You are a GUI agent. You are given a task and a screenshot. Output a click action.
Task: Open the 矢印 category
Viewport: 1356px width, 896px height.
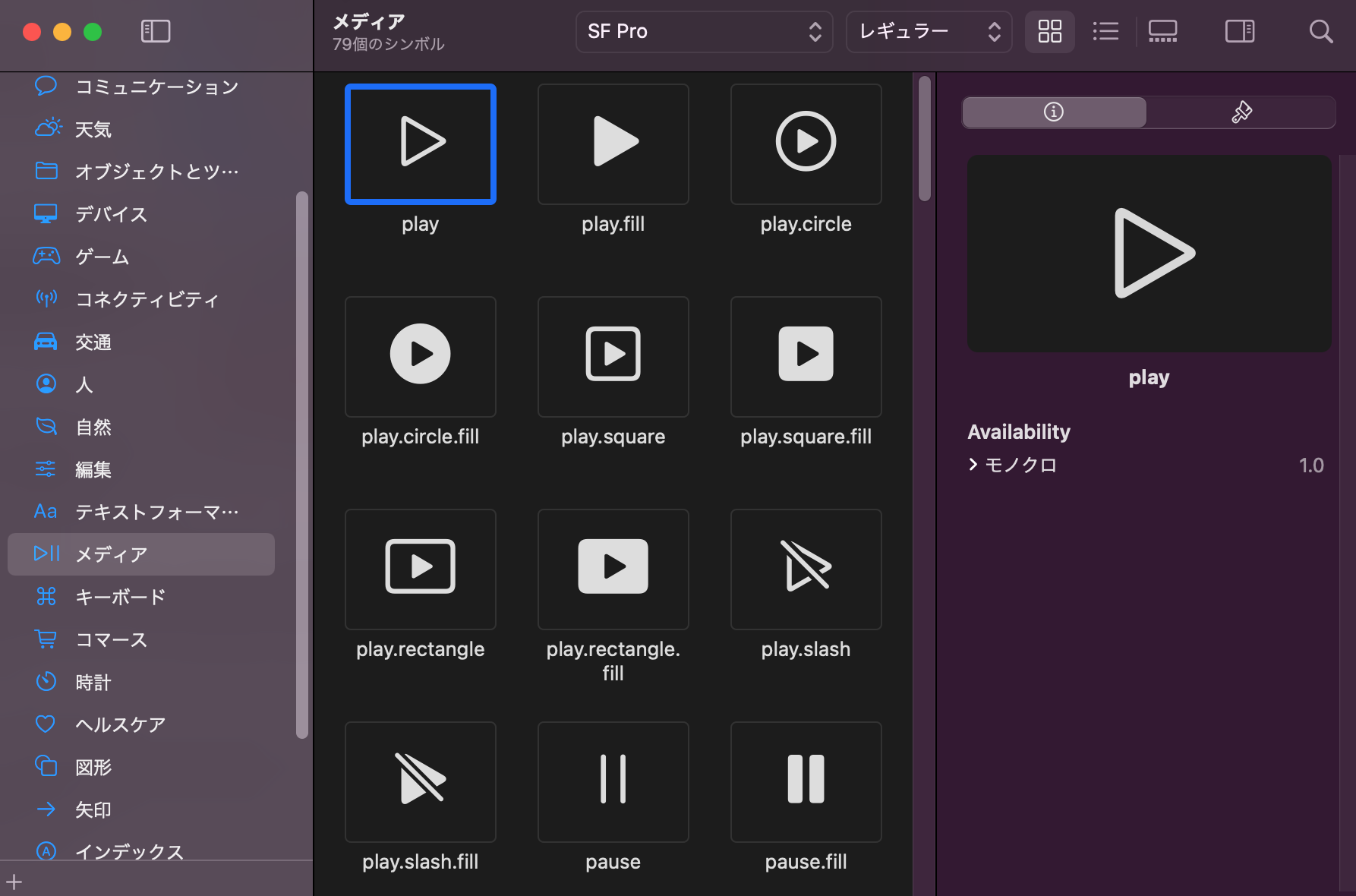pyautogui.click(x=141, y=809)
